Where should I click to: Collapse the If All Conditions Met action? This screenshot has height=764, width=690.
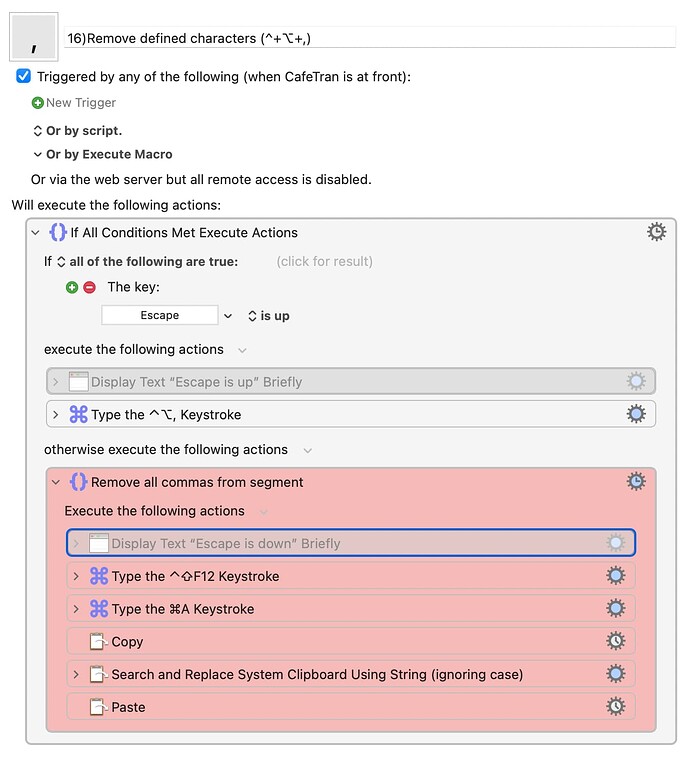[x=35, y=233]
